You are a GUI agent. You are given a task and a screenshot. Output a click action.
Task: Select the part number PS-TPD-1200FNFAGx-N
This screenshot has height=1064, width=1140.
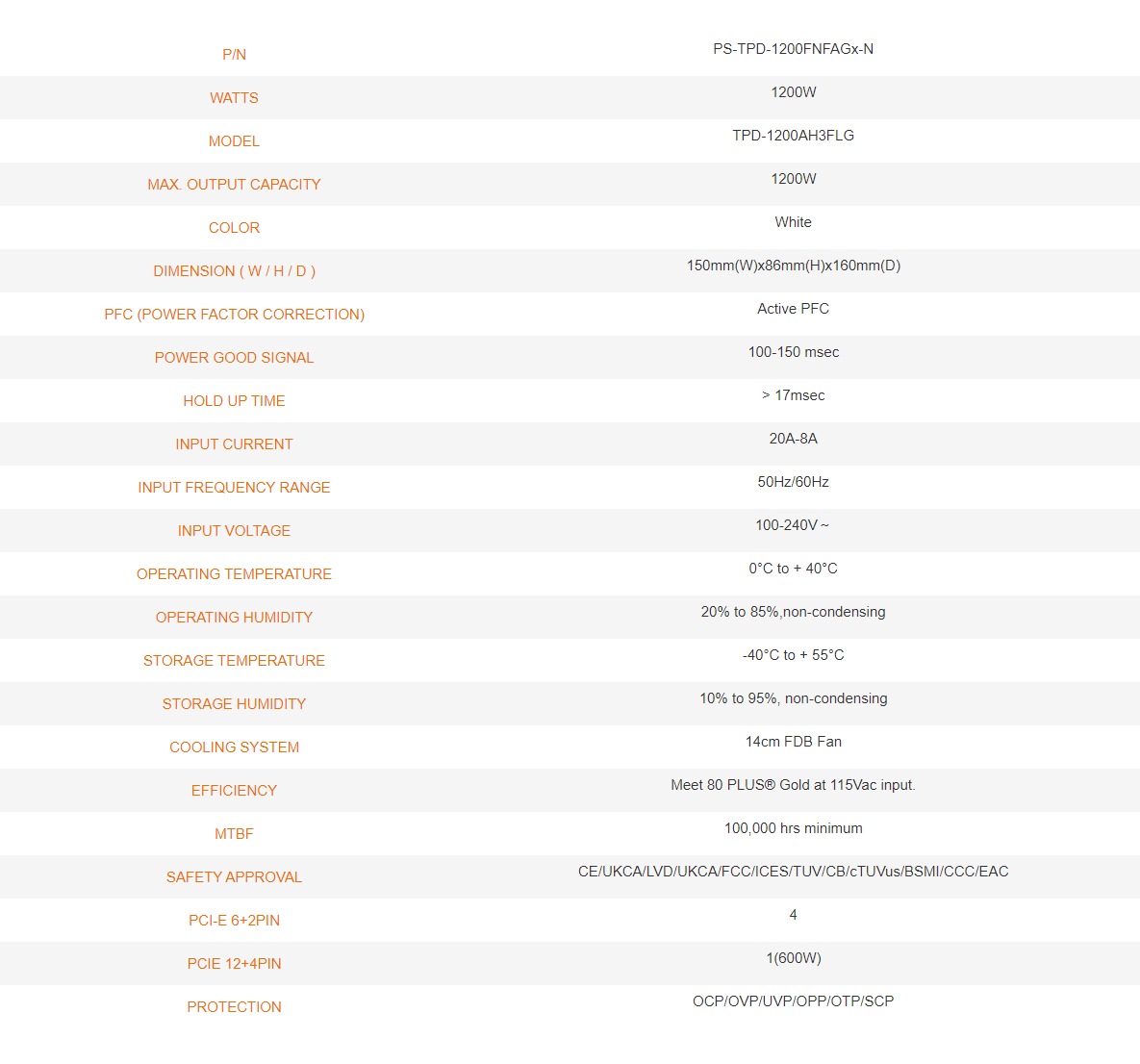pyautogui.click(x=794, y=49)
